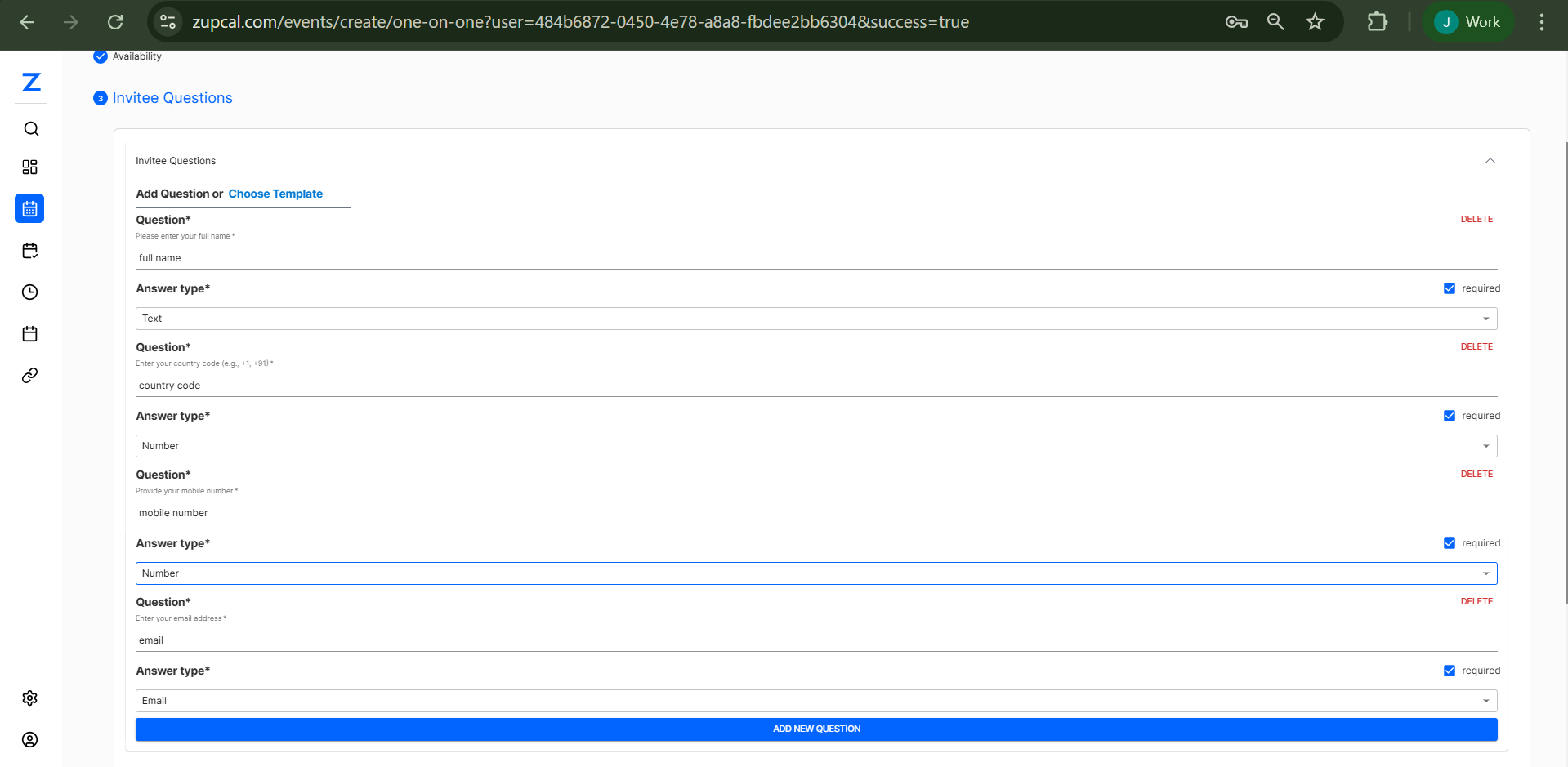
Task: Uncheck required for the full name question
Action: coord(1450,288)
